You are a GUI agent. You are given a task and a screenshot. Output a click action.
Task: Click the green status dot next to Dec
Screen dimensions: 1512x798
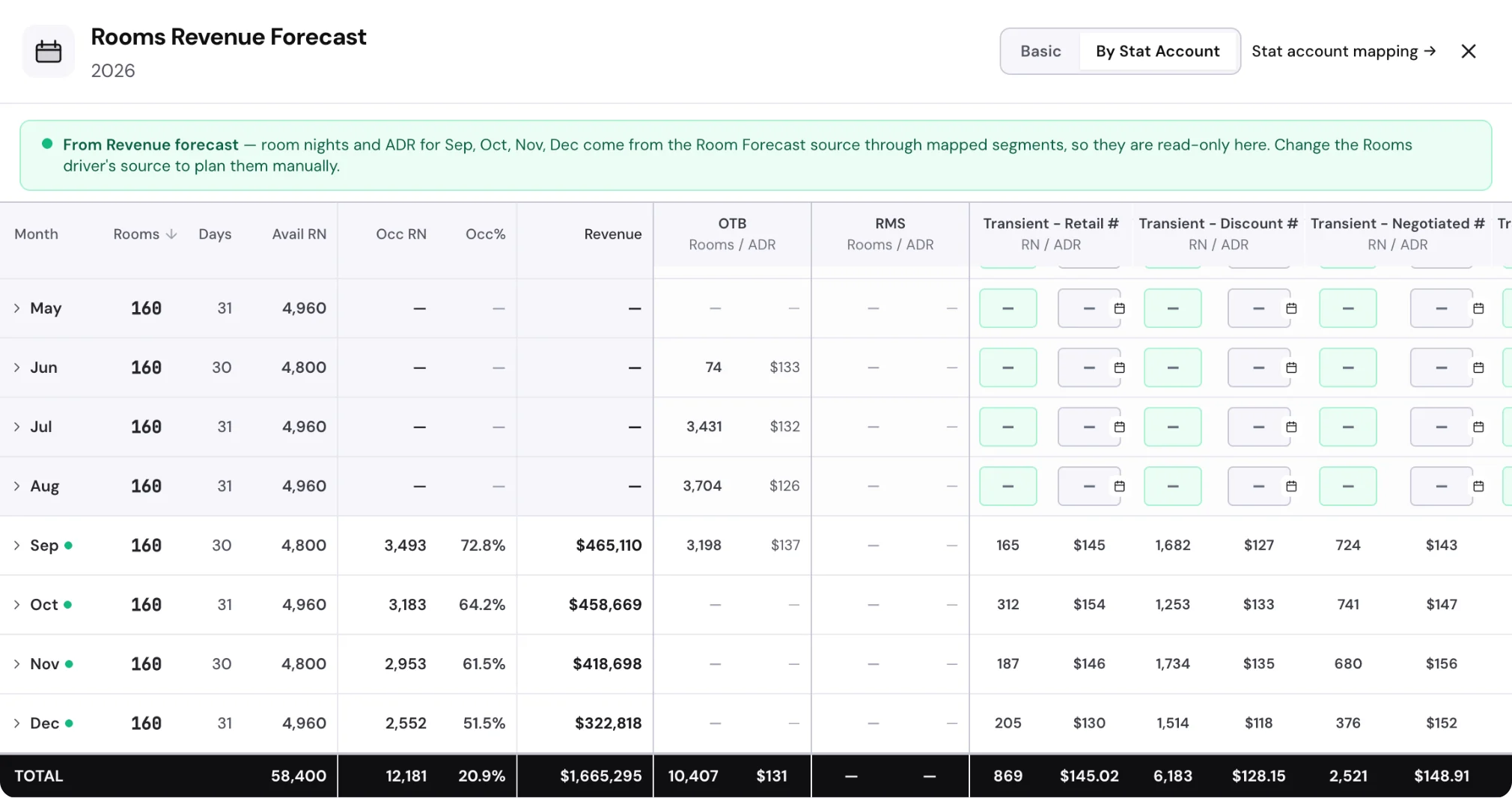click(69, 723)
